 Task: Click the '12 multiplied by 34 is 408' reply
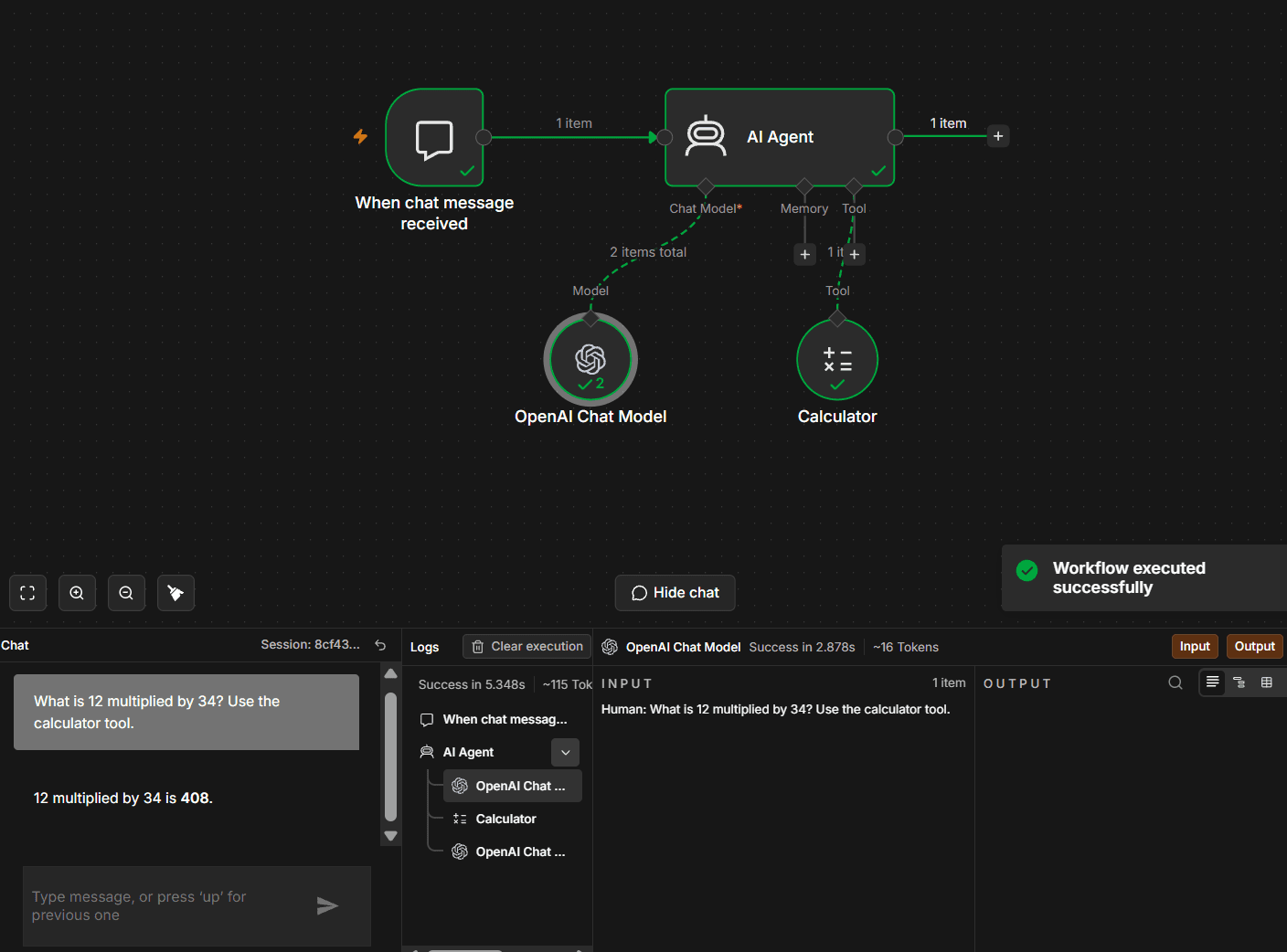coord(123,798)
